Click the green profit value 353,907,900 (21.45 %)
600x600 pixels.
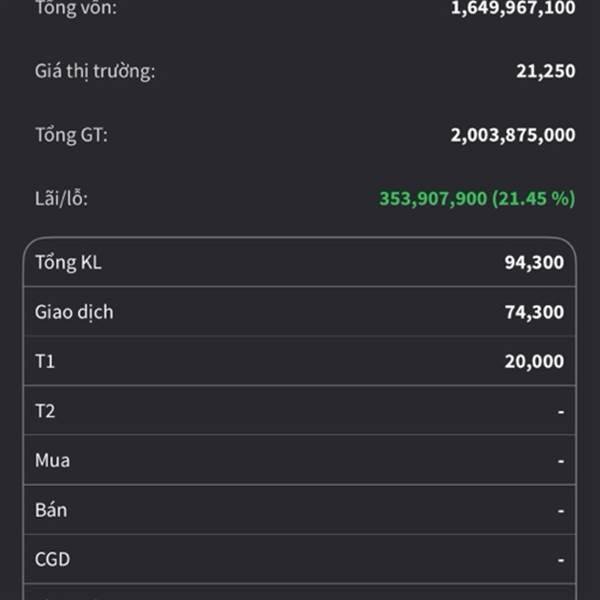(x=477, y=198)
